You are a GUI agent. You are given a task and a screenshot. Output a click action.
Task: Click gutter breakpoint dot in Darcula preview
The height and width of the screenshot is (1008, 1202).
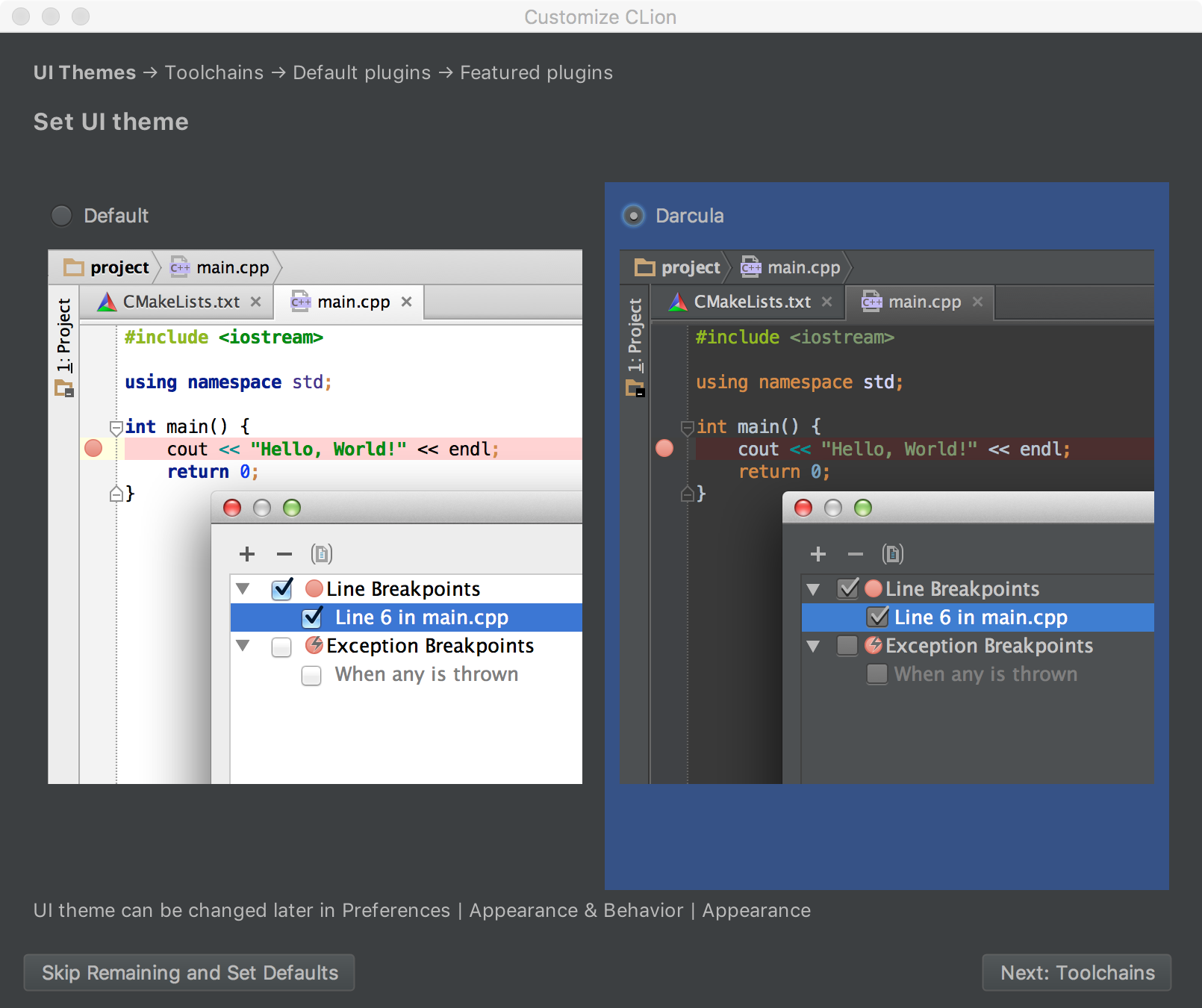(664, 448)
